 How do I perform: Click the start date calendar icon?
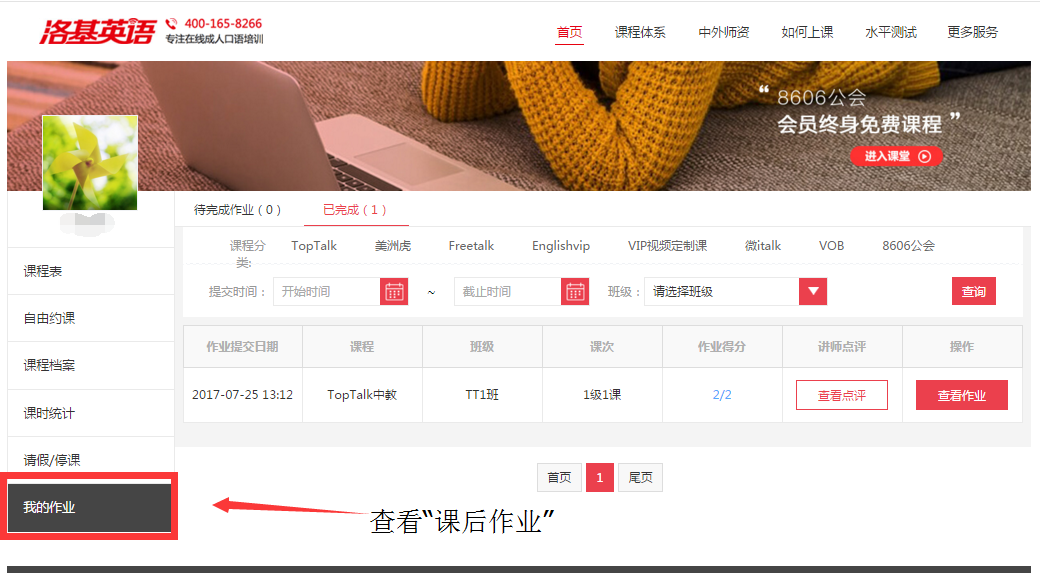[394, 292]
